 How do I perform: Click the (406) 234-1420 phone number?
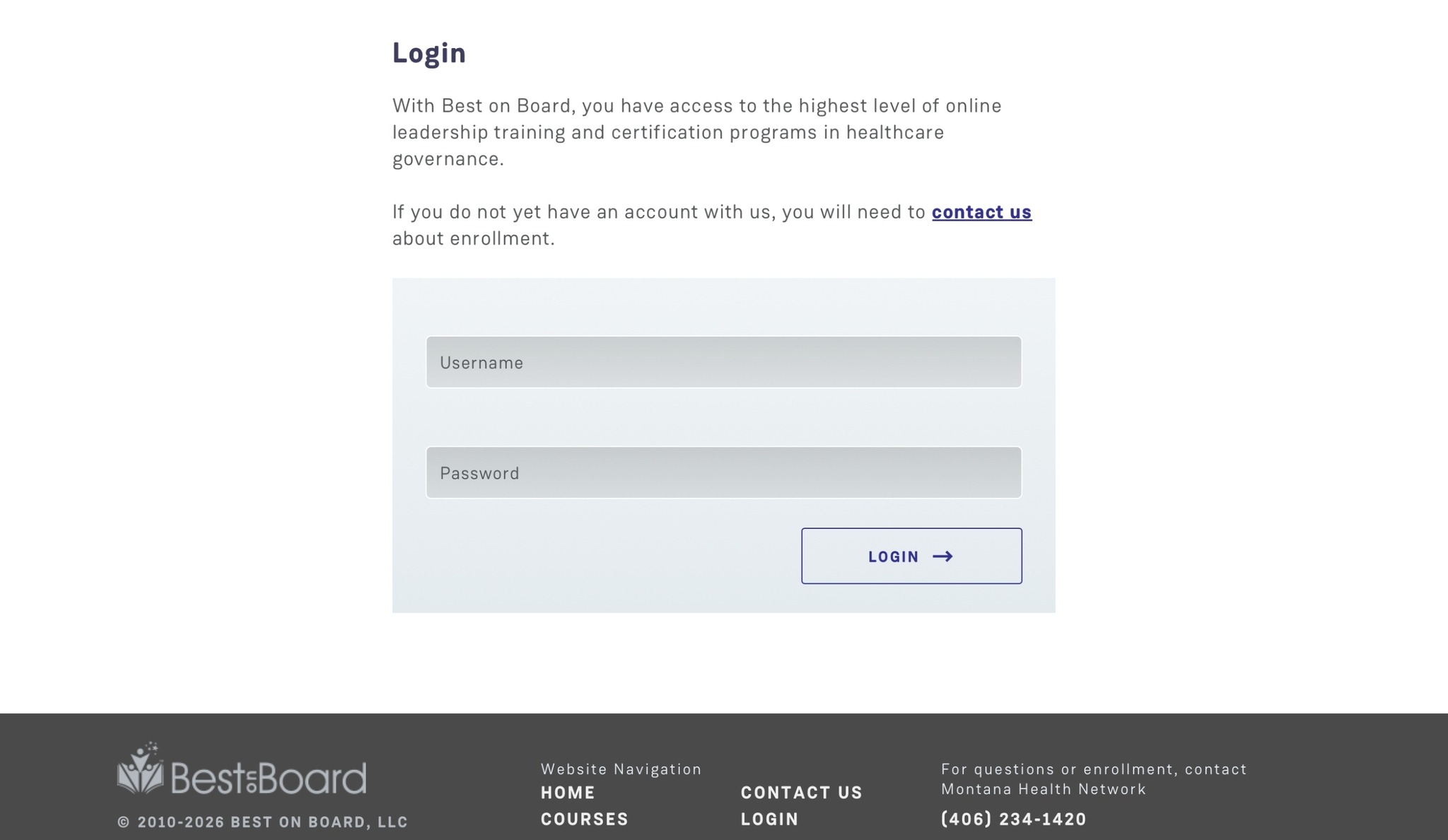(1013, 819)
